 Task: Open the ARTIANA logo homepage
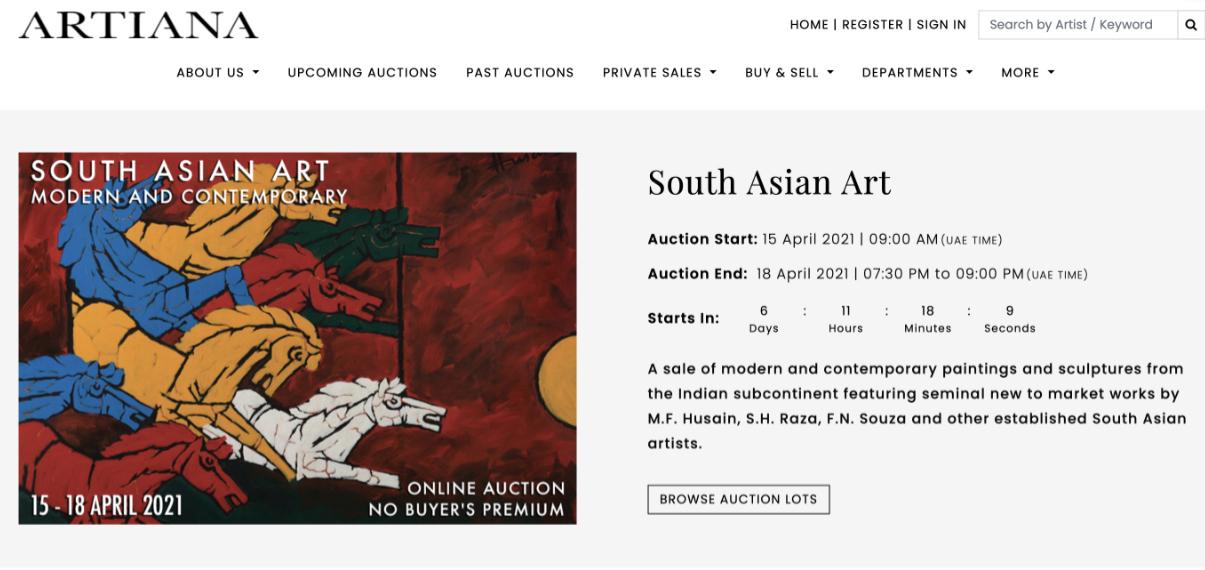tap(138, 26)
